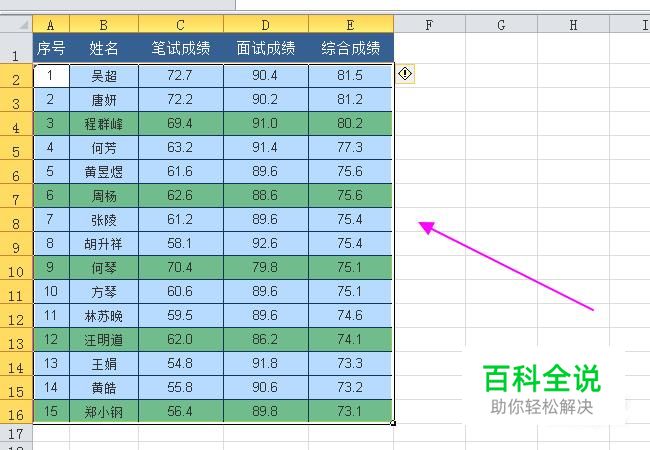Select the cell with name 黄昱煜
Screen dimensions: 650x450
click(x=104, y=172)
